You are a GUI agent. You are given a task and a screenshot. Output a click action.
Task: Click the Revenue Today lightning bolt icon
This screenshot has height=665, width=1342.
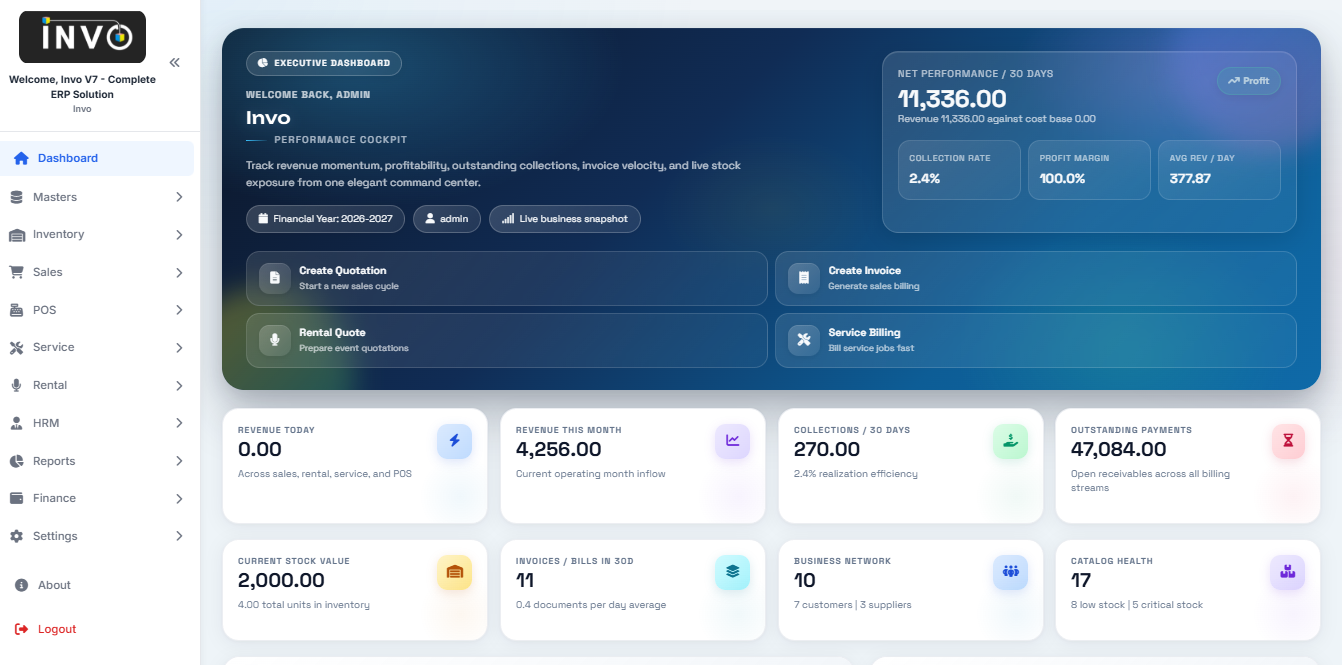pyautogui.click(x=454, y=441)
